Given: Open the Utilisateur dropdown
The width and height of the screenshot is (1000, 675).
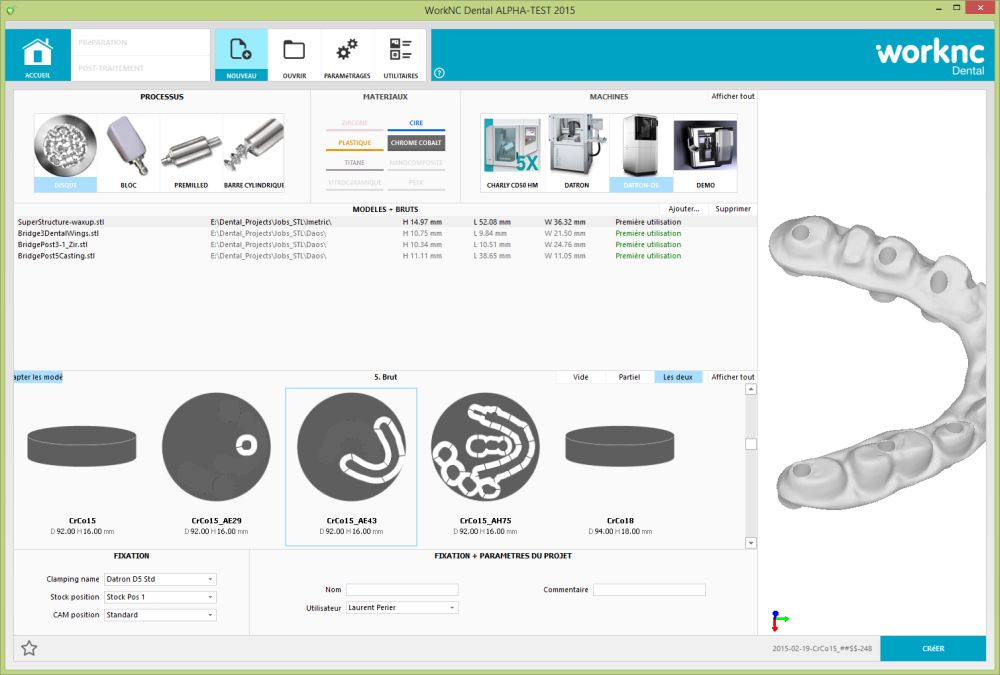Looking at the screenshot, I should [402, 607].
